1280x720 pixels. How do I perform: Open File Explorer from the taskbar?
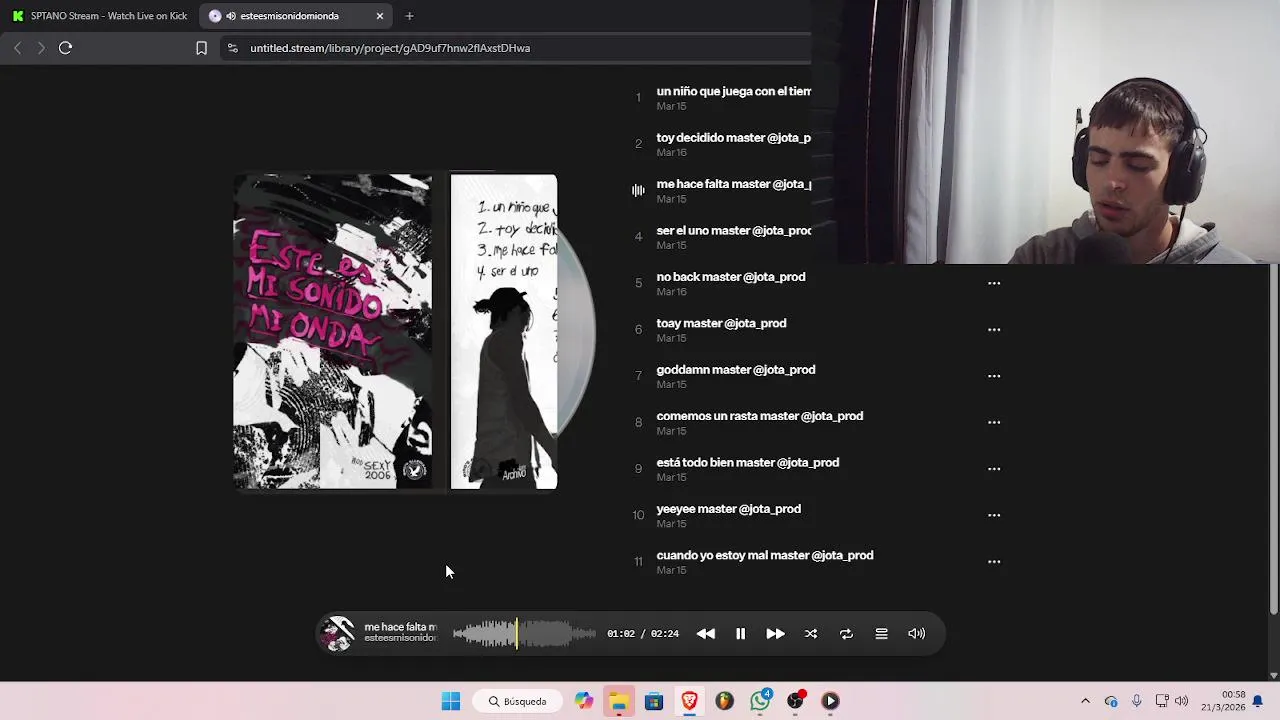[x=619, y=701]
